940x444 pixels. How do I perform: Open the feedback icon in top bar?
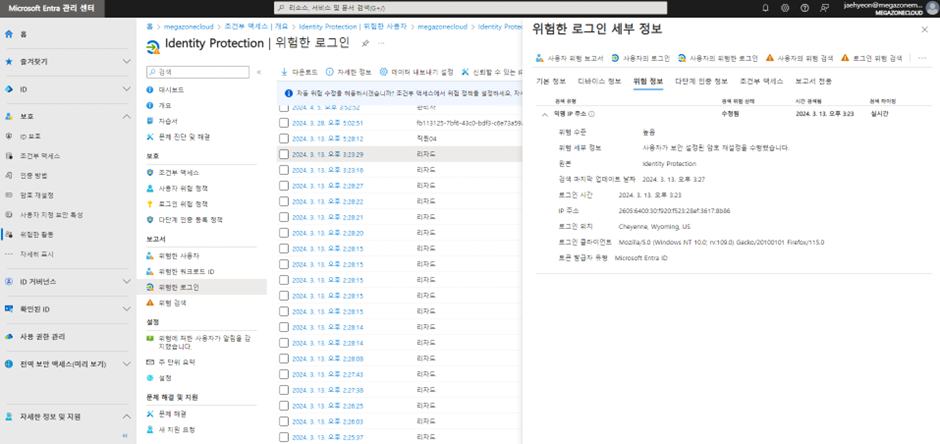pyautogui.click(x=824, y=8)
